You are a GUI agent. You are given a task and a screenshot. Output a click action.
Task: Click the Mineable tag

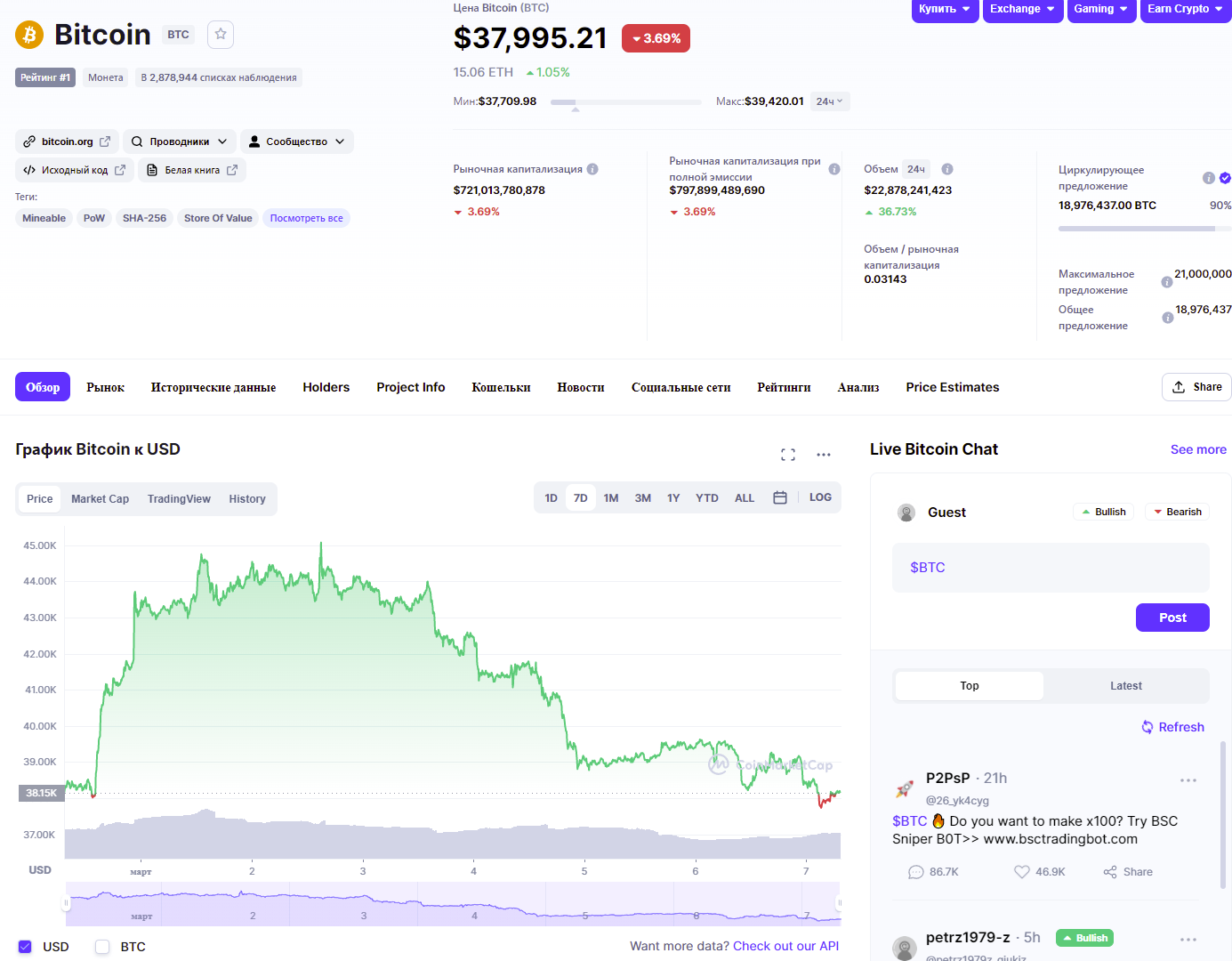(44, 218)
